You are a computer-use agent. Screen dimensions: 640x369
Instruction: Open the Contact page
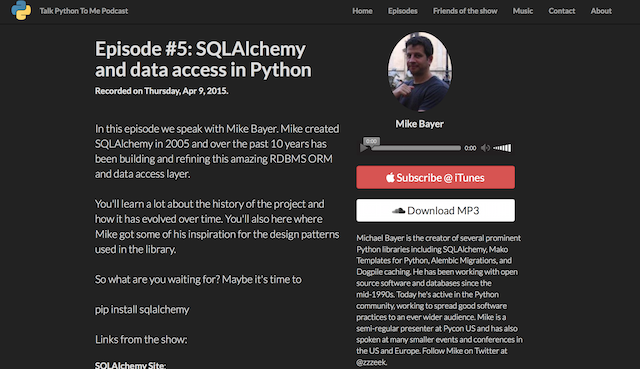click(562, 11)
